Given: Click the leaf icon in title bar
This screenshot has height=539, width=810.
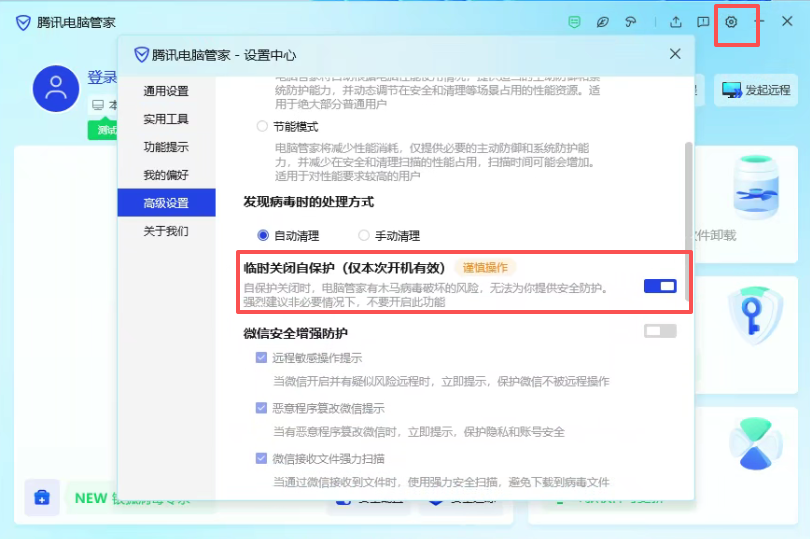Looking at the screenshot, I should click(602, 21).
